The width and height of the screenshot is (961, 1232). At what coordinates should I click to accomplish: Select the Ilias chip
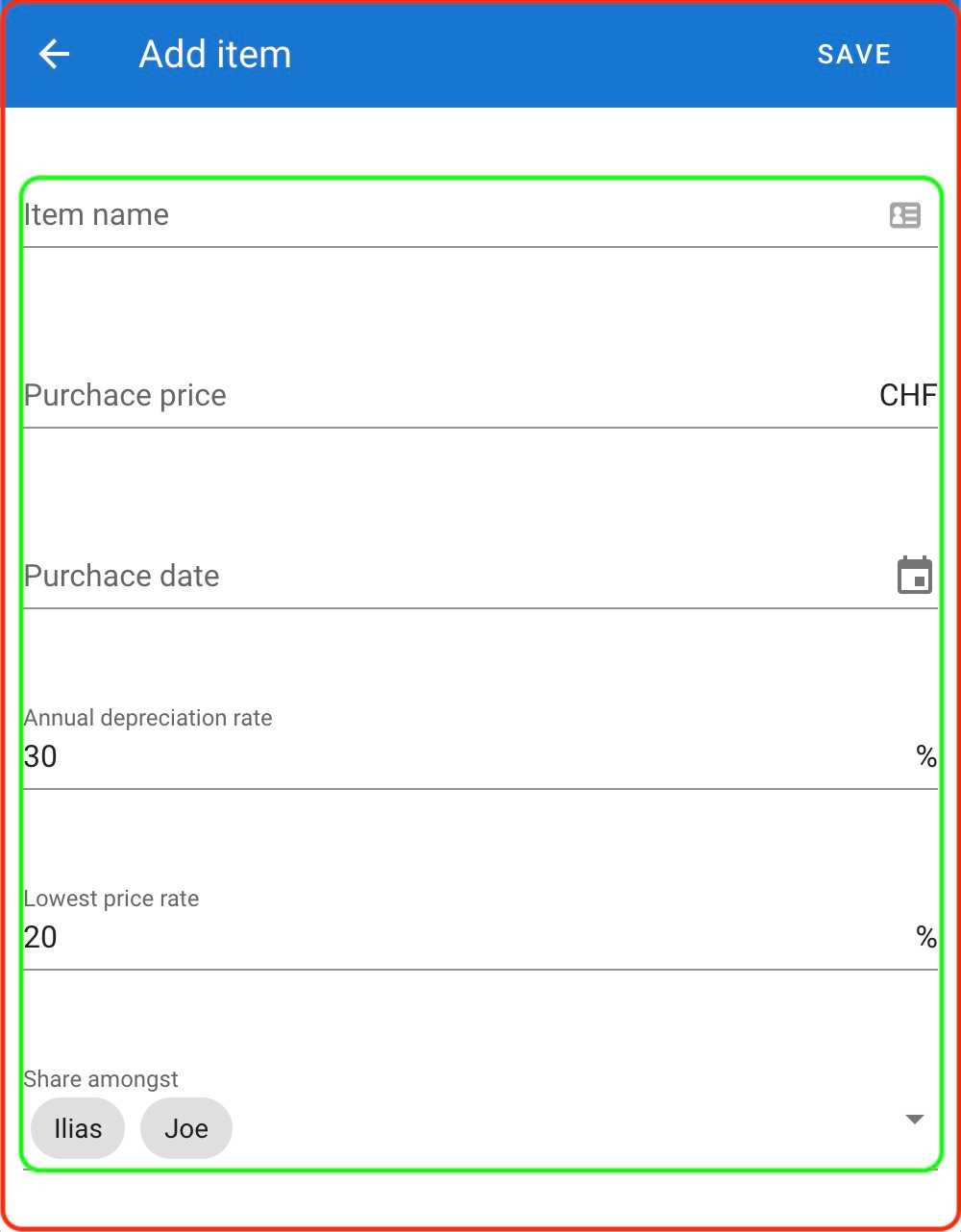(78, 1128)
